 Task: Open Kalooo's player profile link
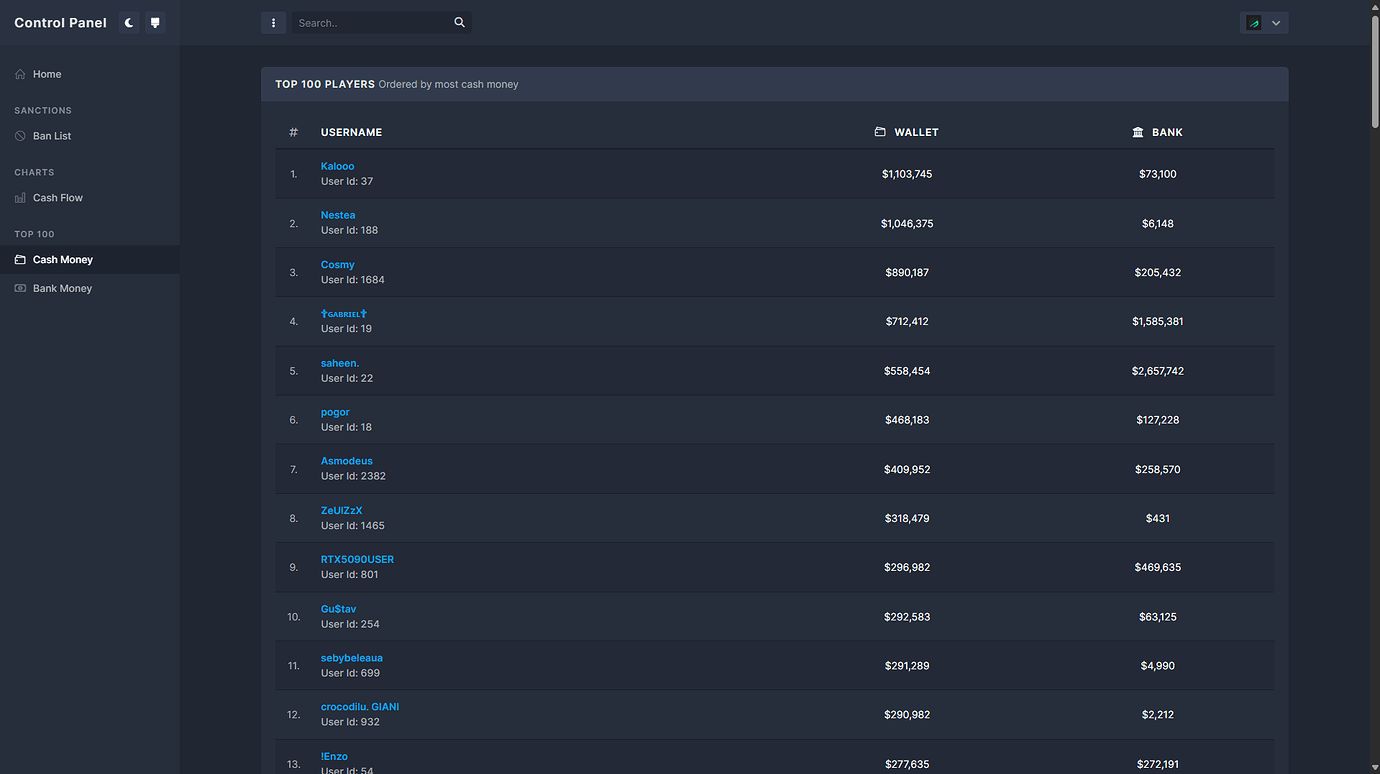337,165
